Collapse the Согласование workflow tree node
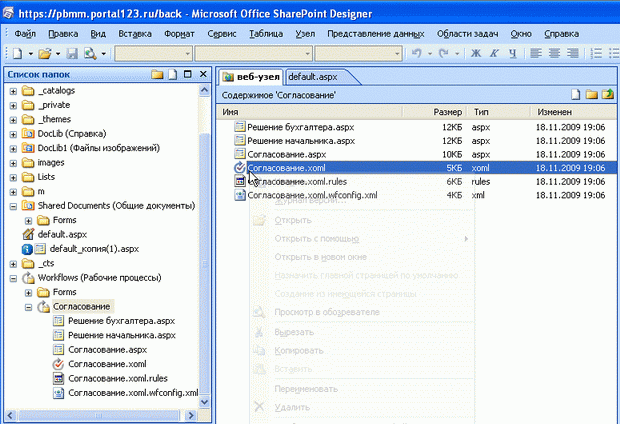This screenshot has height=424, width=620. pos(28,306)
